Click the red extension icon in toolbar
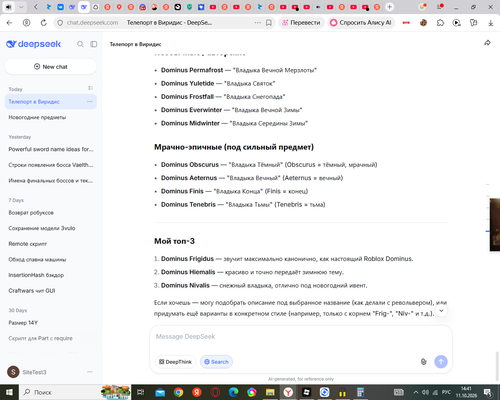 pyautogui.click(x=406, y=23)
